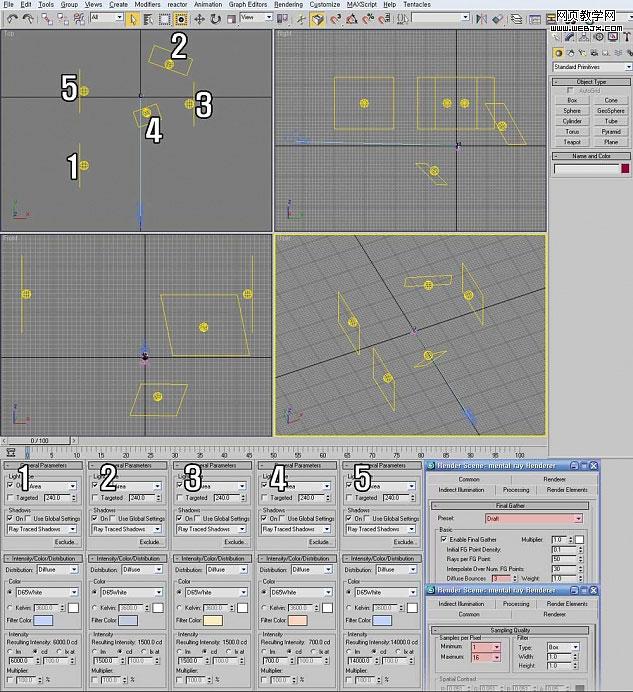Screen dimensions: 633x692
Task: Click the Undo icon in main toolbar
Action: 12,19
